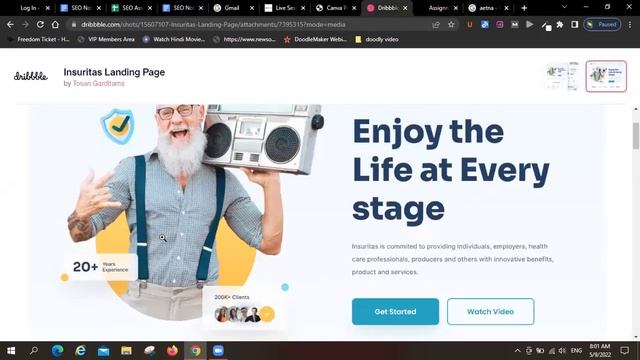The width and height of the screenshot is (640, 360).
Task: Switch to the Gmail tab
Action: coord(233,8)
